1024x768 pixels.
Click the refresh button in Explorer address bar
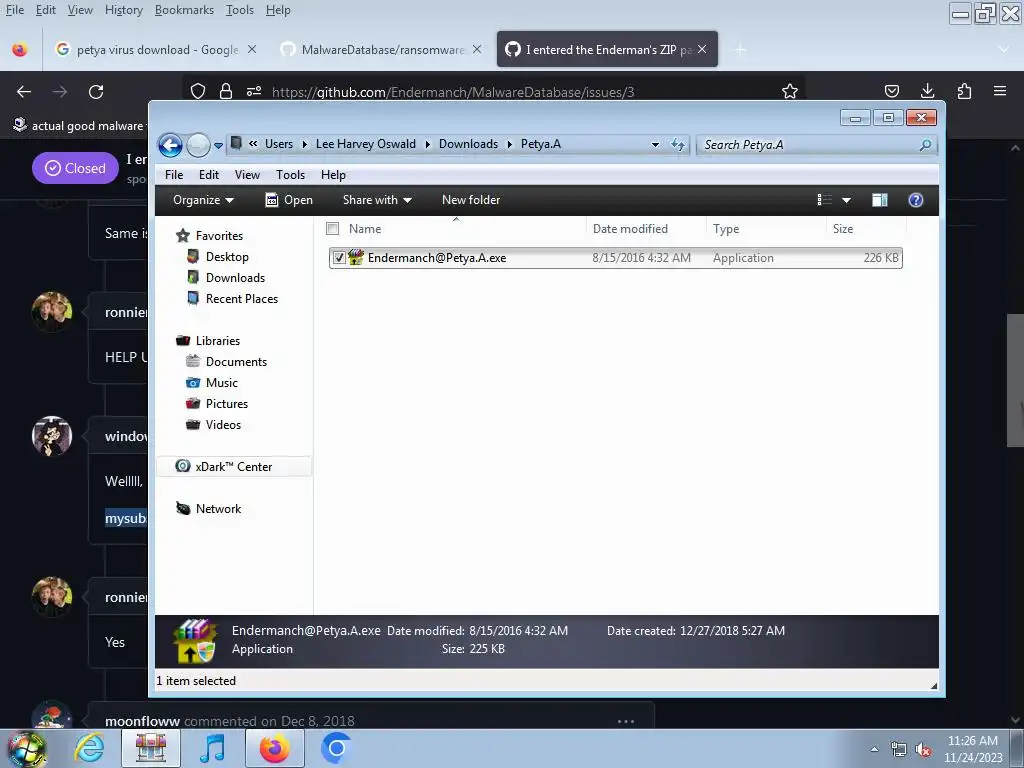coord(678,144)
